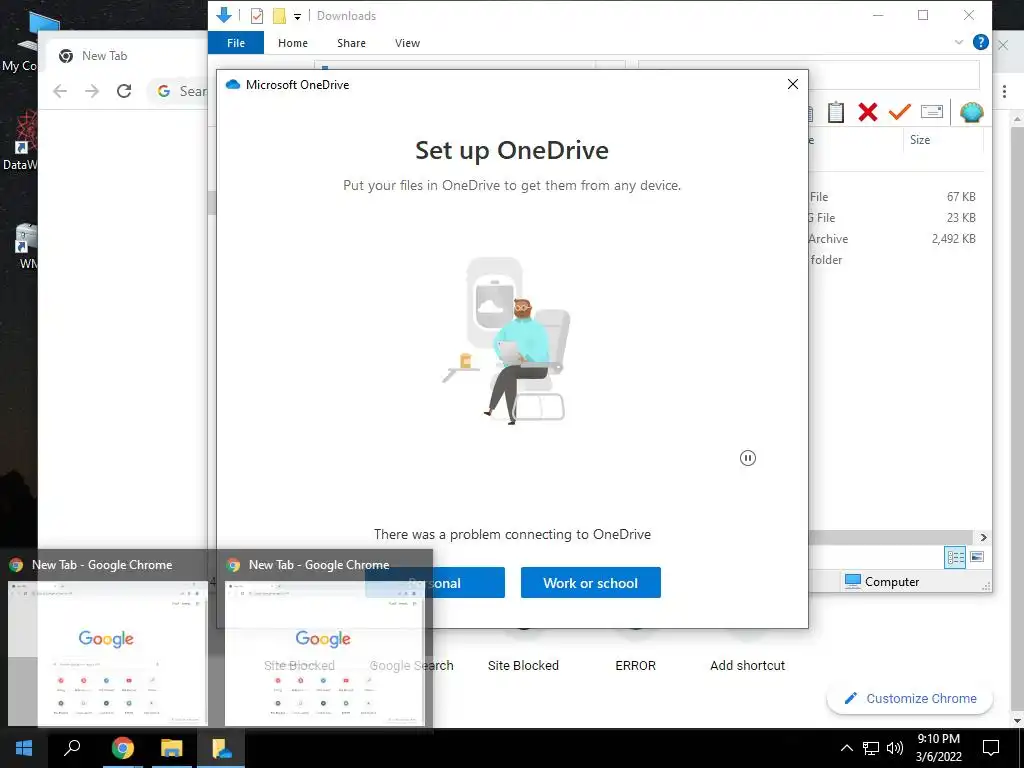The image size is (1024, 768).
Task: Open the Customize Quick Access Toolbar dropdown
Action: [x=297, y=16]
